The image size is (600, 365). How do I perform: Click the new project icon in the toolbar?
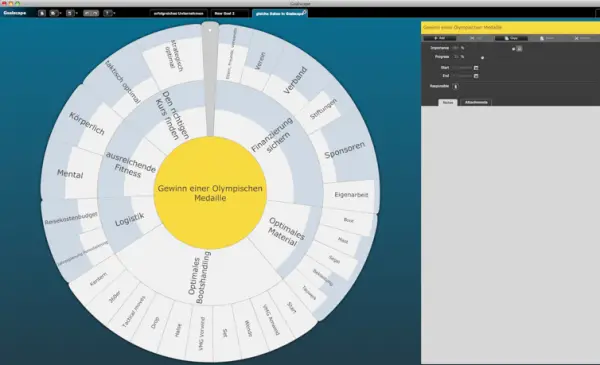coord(42,13)
